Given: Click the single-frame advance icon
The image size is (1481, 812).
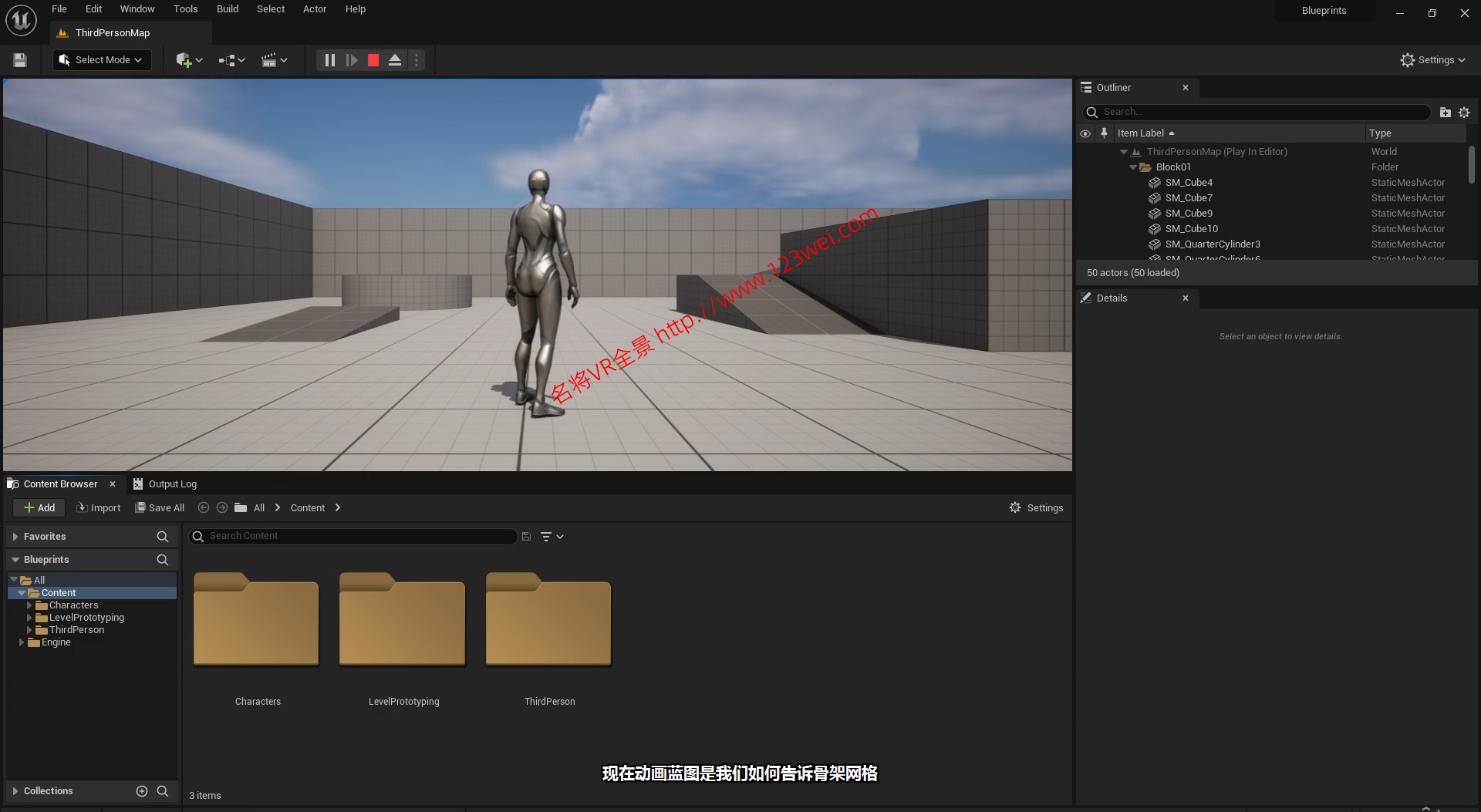Looking at the screenshot, I should 352,59.
